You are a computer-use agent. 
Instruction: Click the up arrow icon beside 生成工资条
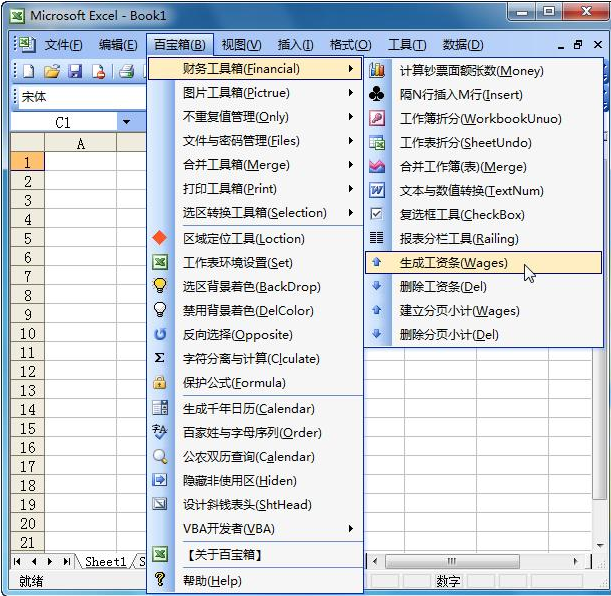(376, 262)
